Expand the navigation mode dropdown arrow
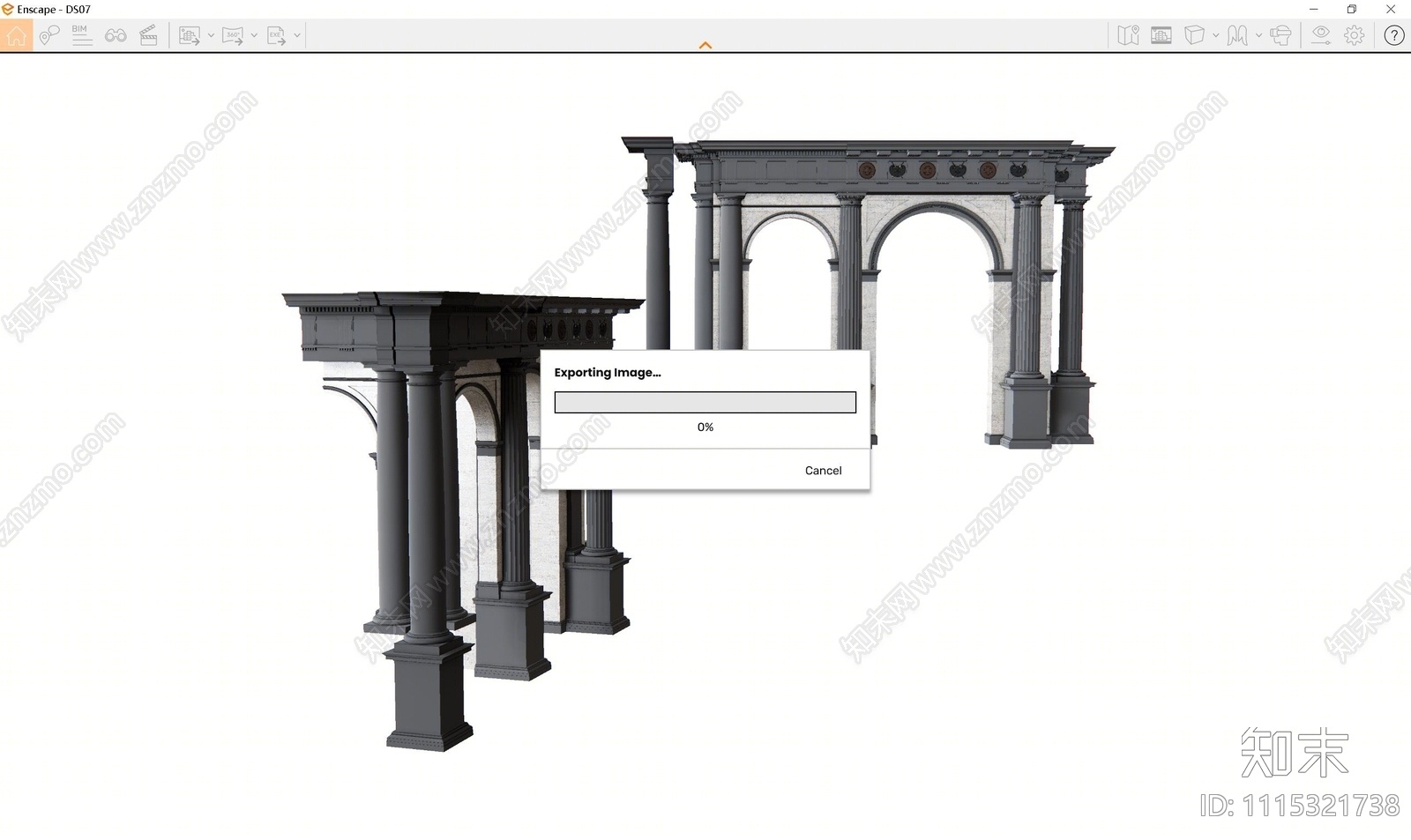This screenshot has width=1411, height=840. coord(1258,35)
